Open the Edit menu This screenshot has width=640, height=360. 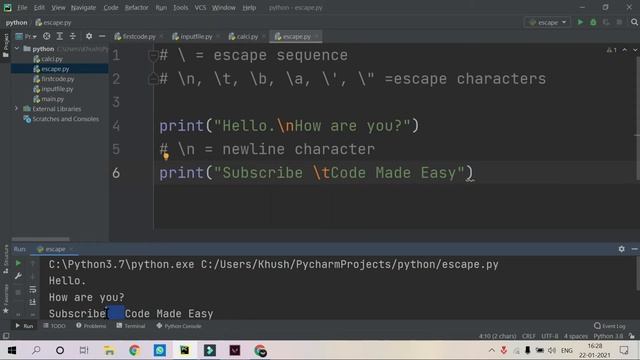(x=39, y=7)
